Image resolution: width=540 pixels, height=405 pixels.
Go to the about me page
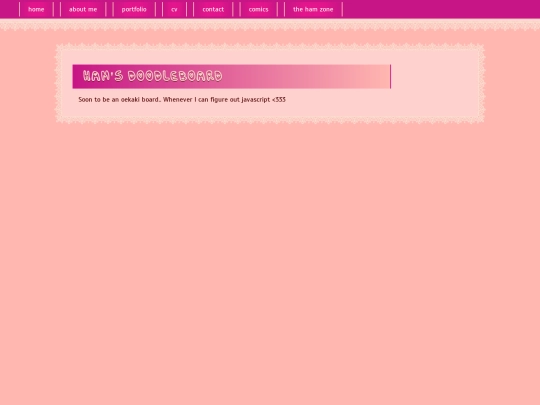tap(83, 9)
